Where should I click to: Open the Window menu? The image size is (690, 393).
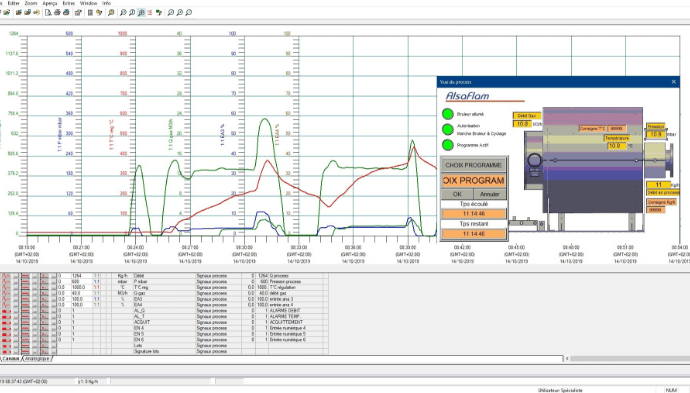[88, 3]
